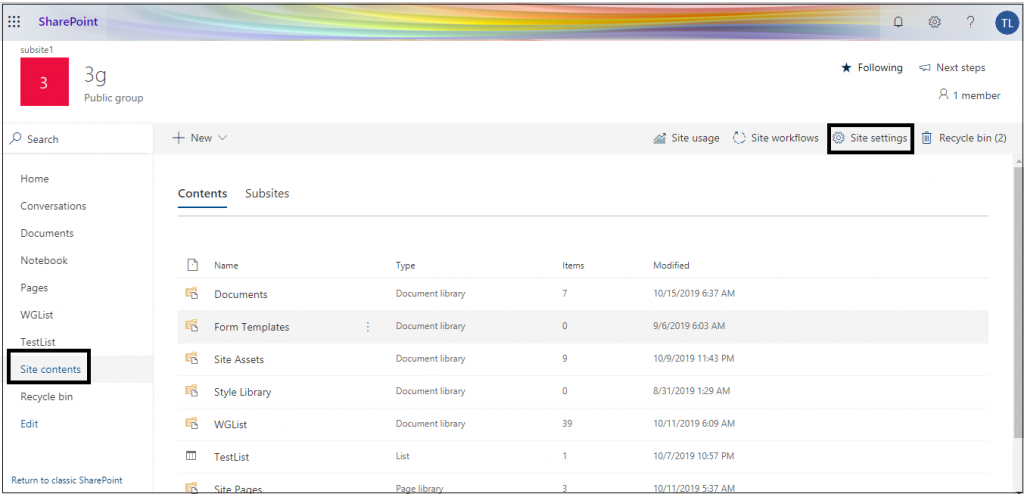The width and height of the screenshot is (1024, 494).
Task: Open the TestList name in contents table
Action: pyautogui.click(x=232, y=457)
